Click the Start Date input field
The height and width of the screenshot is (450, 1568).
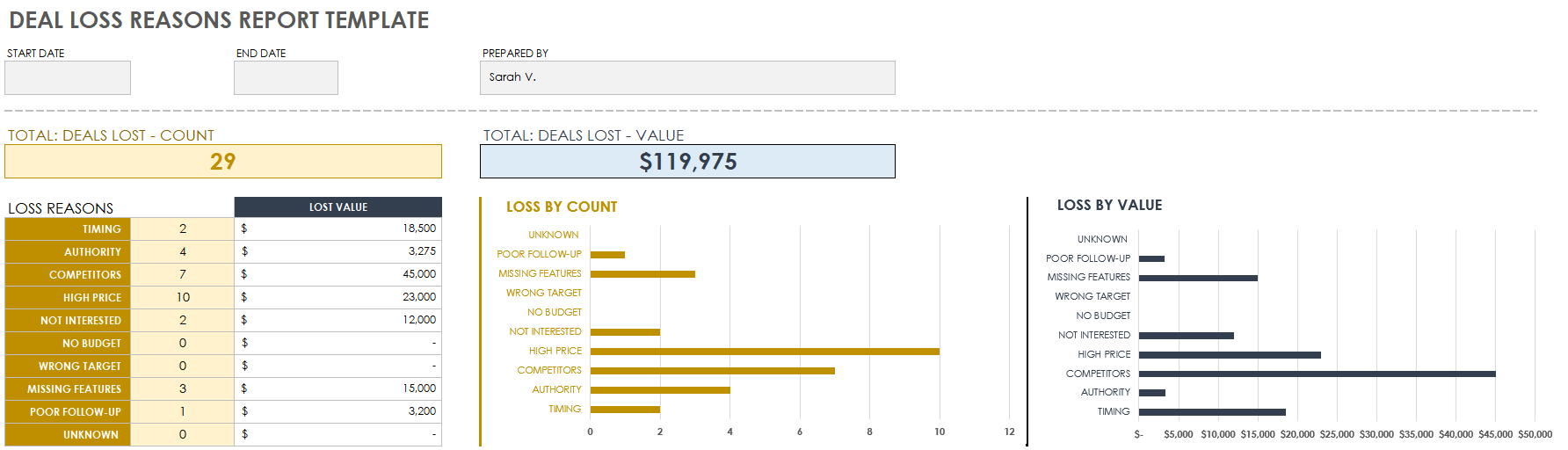[68, 78]
